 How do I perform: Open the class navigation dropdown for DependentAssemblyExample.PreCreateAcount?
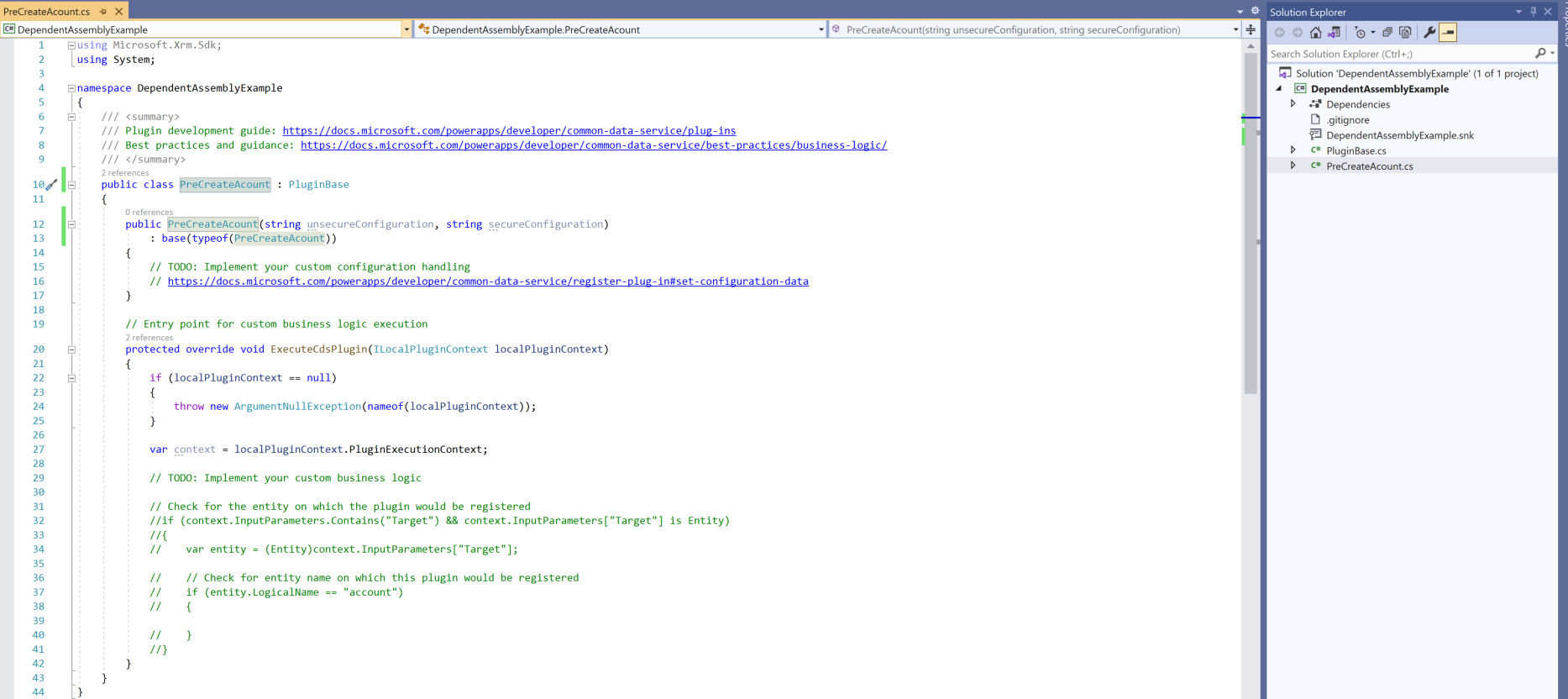821,29
